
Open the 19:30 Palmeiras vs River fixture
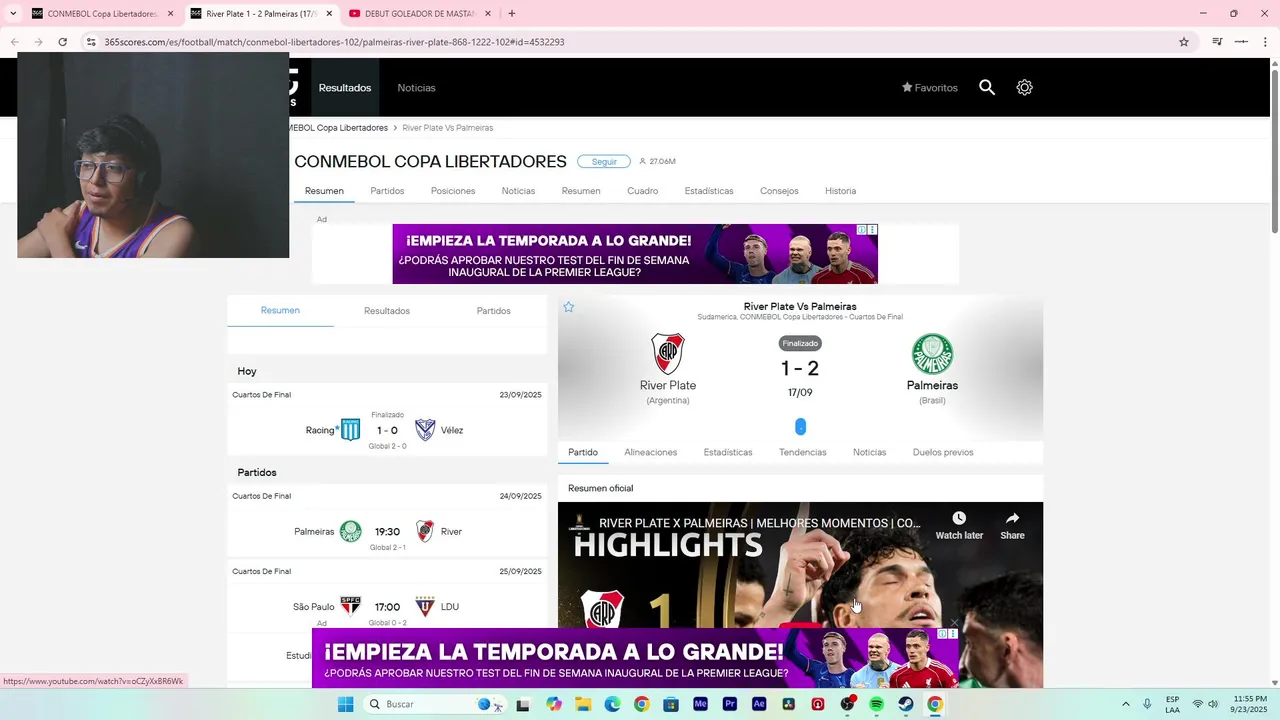coord(387,531)
